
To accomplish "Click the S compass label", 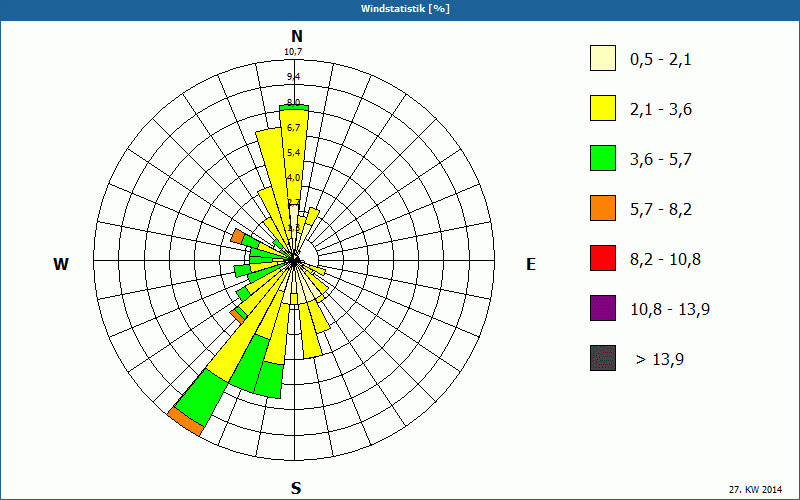I will coord(296,488).
